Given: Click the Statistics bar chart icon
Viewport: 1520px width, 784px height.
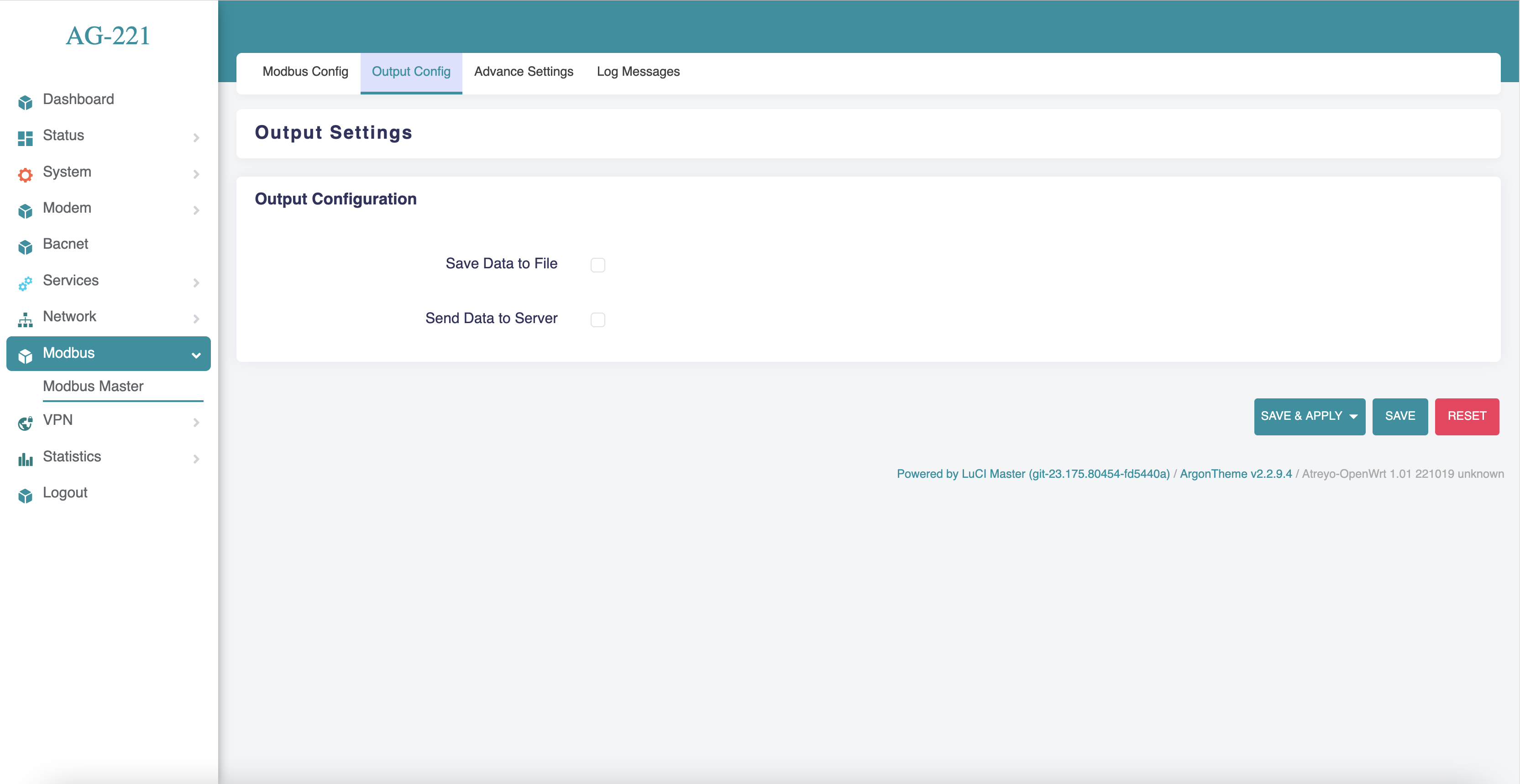Looking at the screenshot, I should (25, 459).
